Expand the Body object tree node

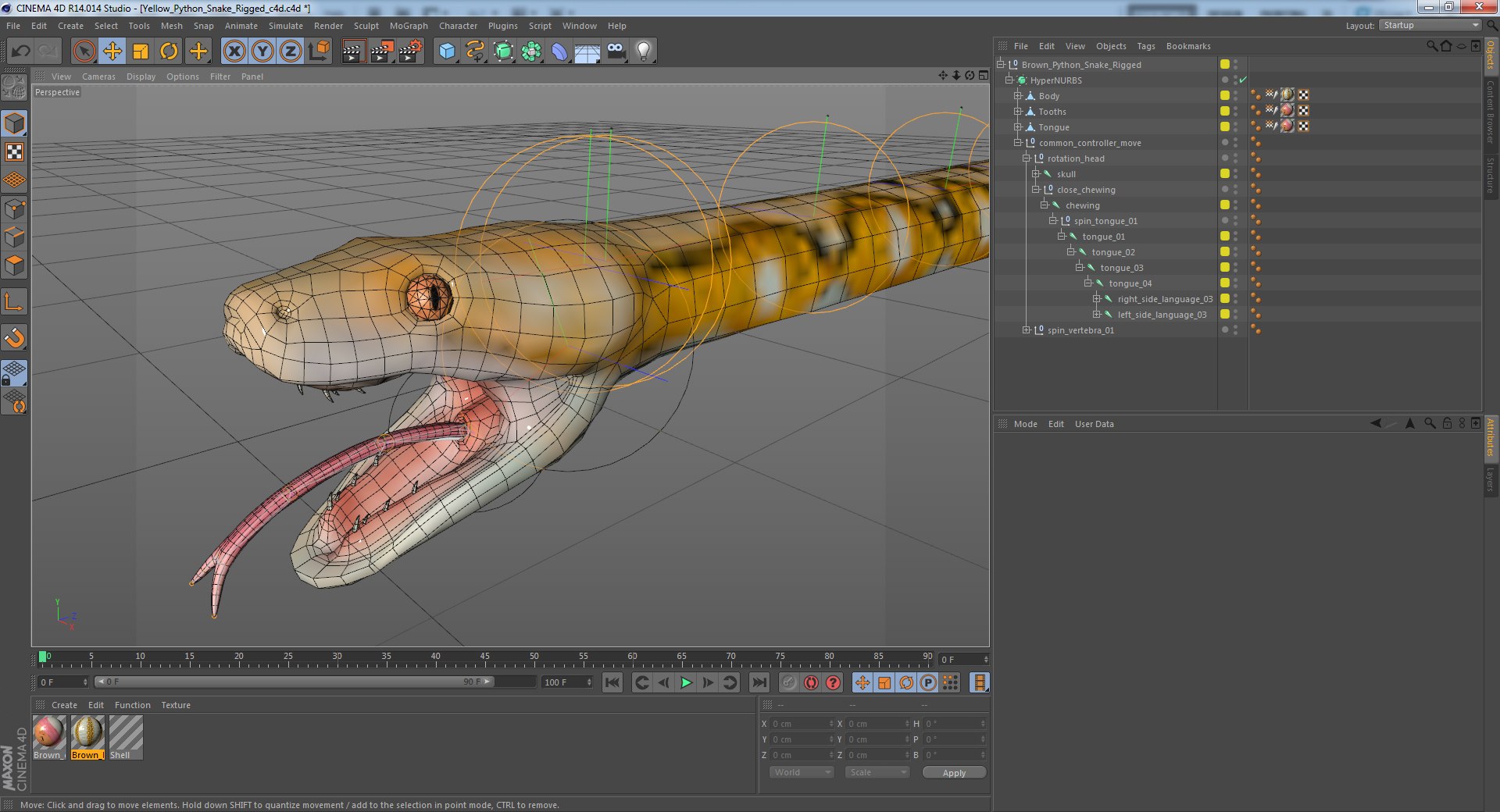point(1018,96)
